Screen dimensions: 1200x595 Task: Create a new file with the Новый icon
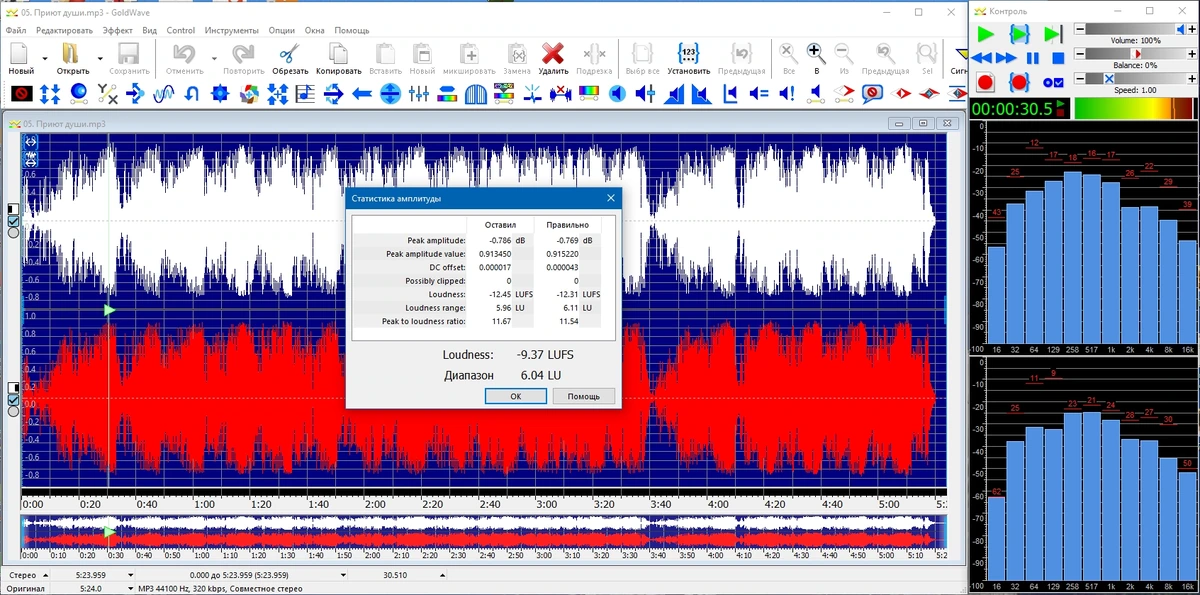(x=20, y=53)
